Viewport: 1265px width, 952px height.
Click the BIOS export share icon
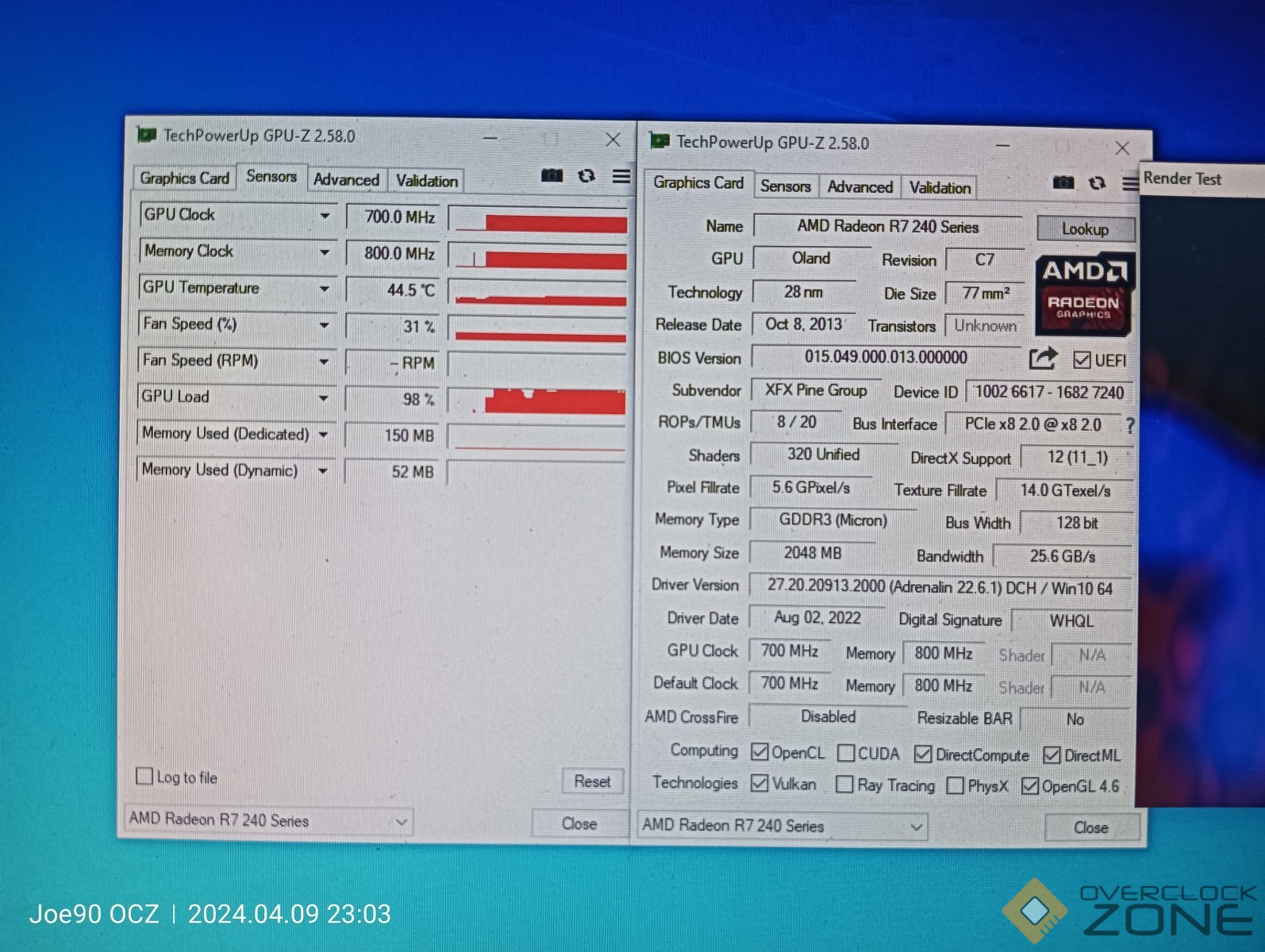click(1043, 359)
